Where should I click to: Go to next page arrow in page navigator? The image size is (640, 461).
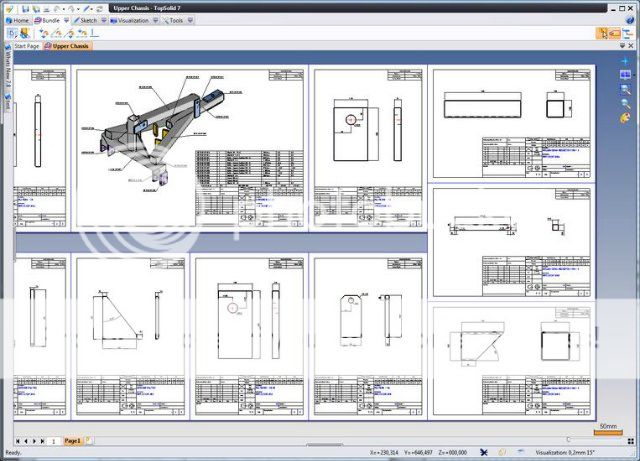coord(34,441)
